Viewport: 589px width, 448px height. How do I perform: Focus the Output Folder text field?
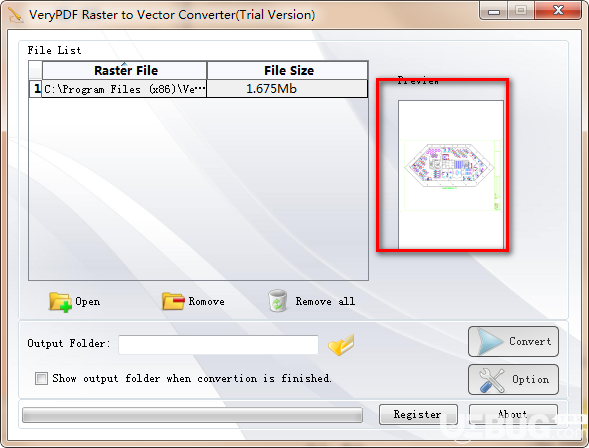(x=218, y=344)
